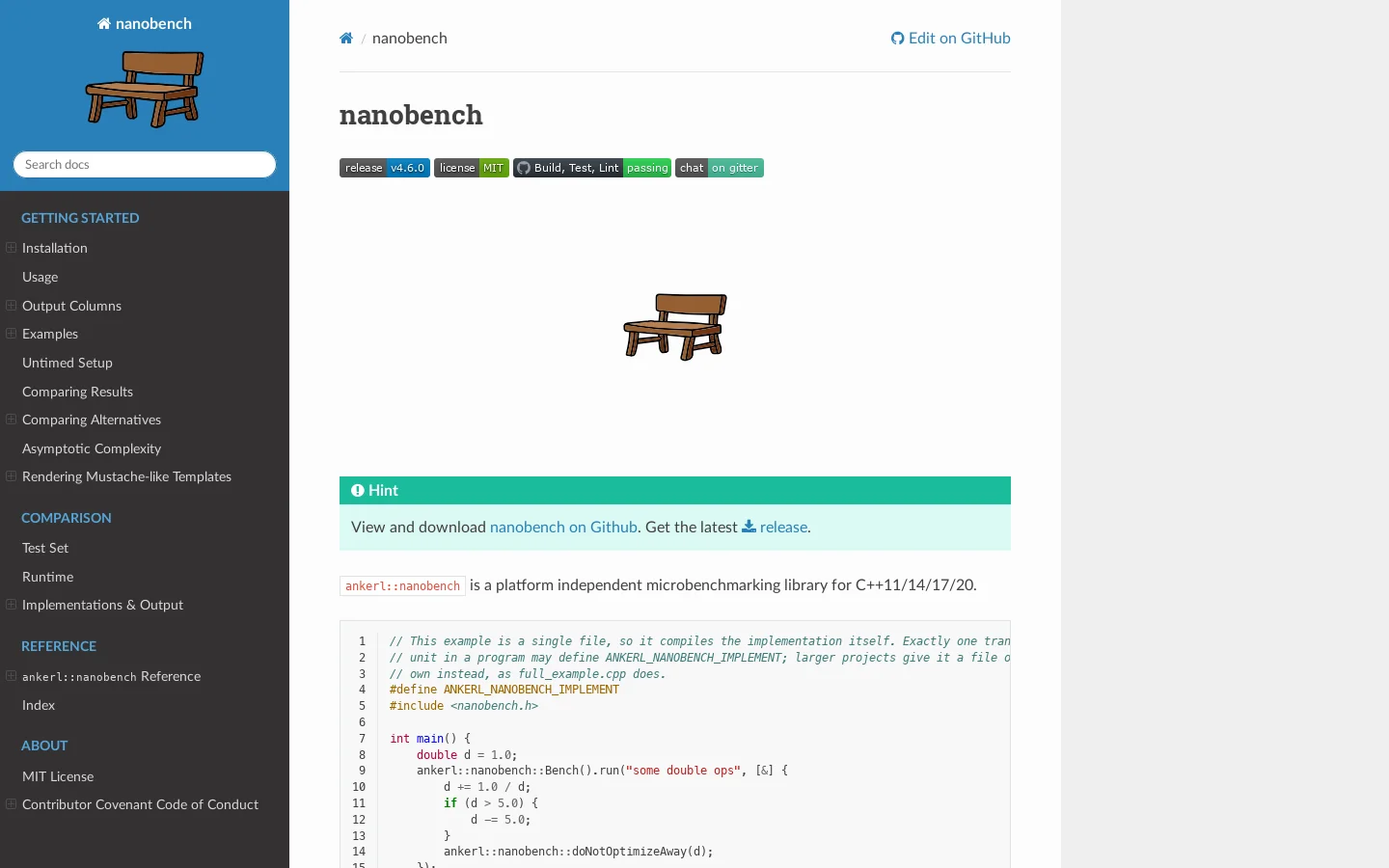Open the Installation page

(55, 248)
